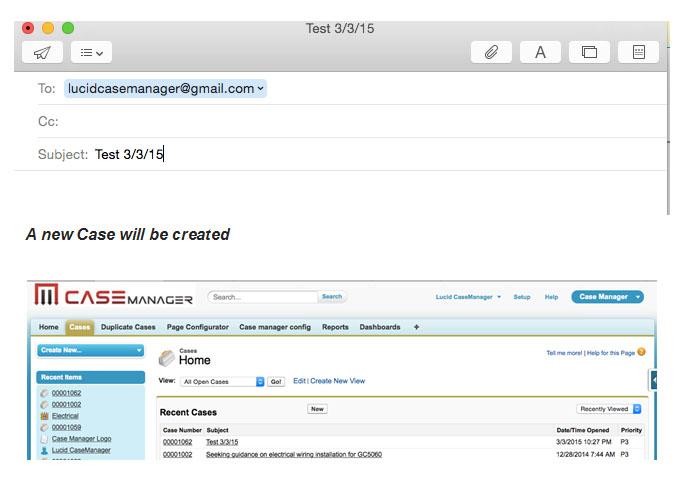694x487 pixels.
Task: Select the Cc field
Action: 352,121
